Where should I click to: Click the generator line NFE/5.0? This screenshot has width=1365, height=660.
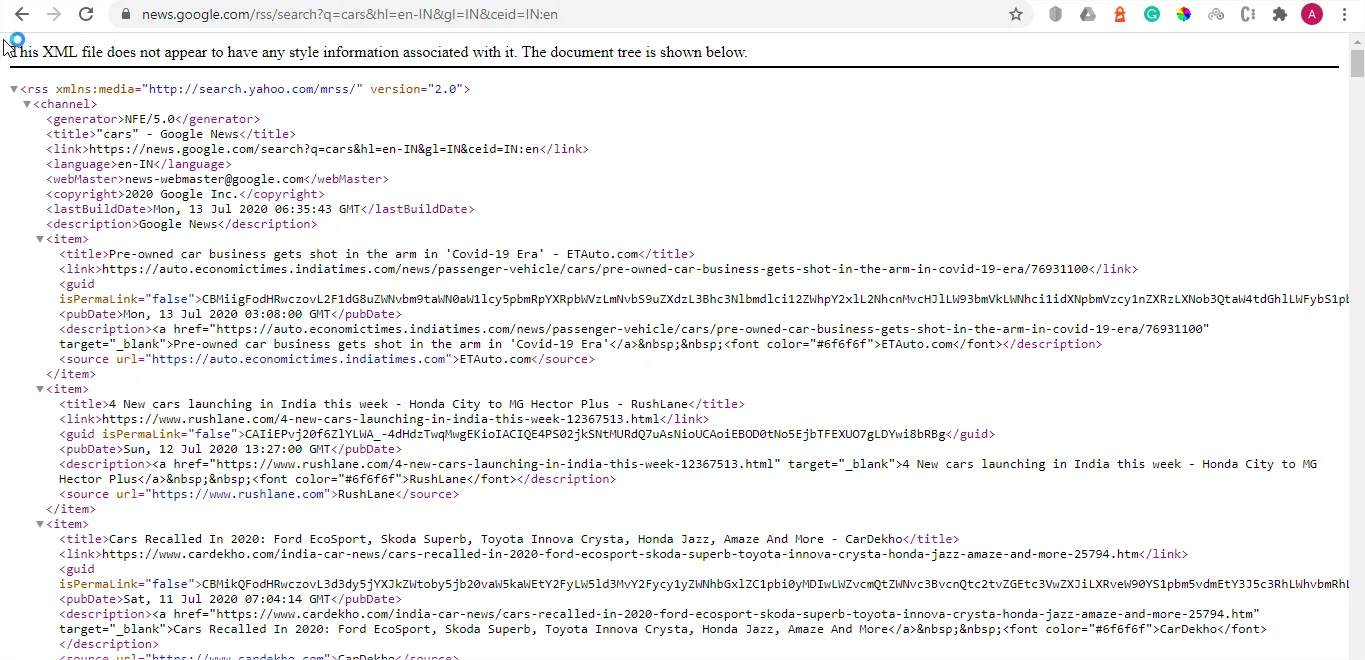click(x=153, y=119)
